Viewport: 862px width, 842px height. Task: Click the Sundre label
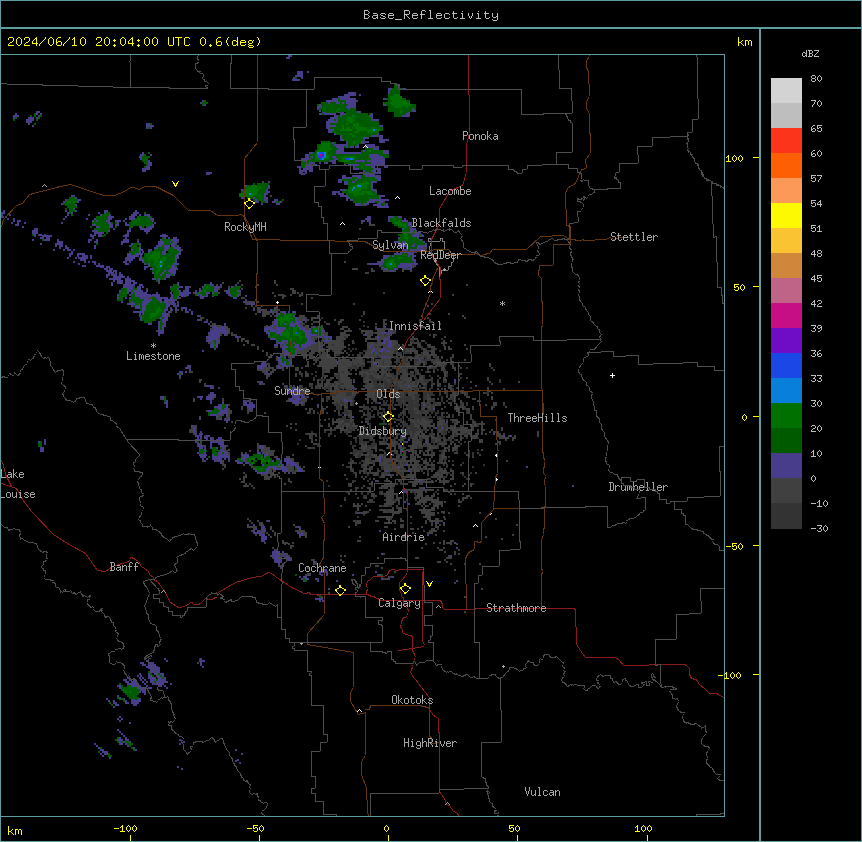[x=292, y=391]
